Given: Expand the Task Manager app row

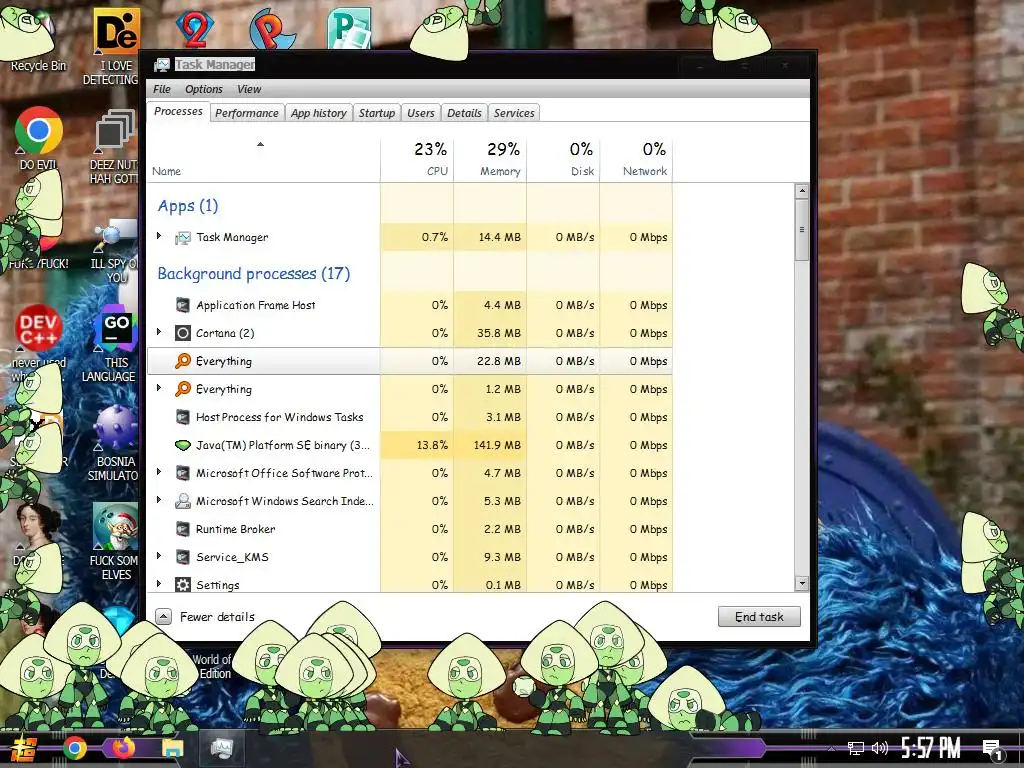Looking at the screenshot, I should [159, 236].
